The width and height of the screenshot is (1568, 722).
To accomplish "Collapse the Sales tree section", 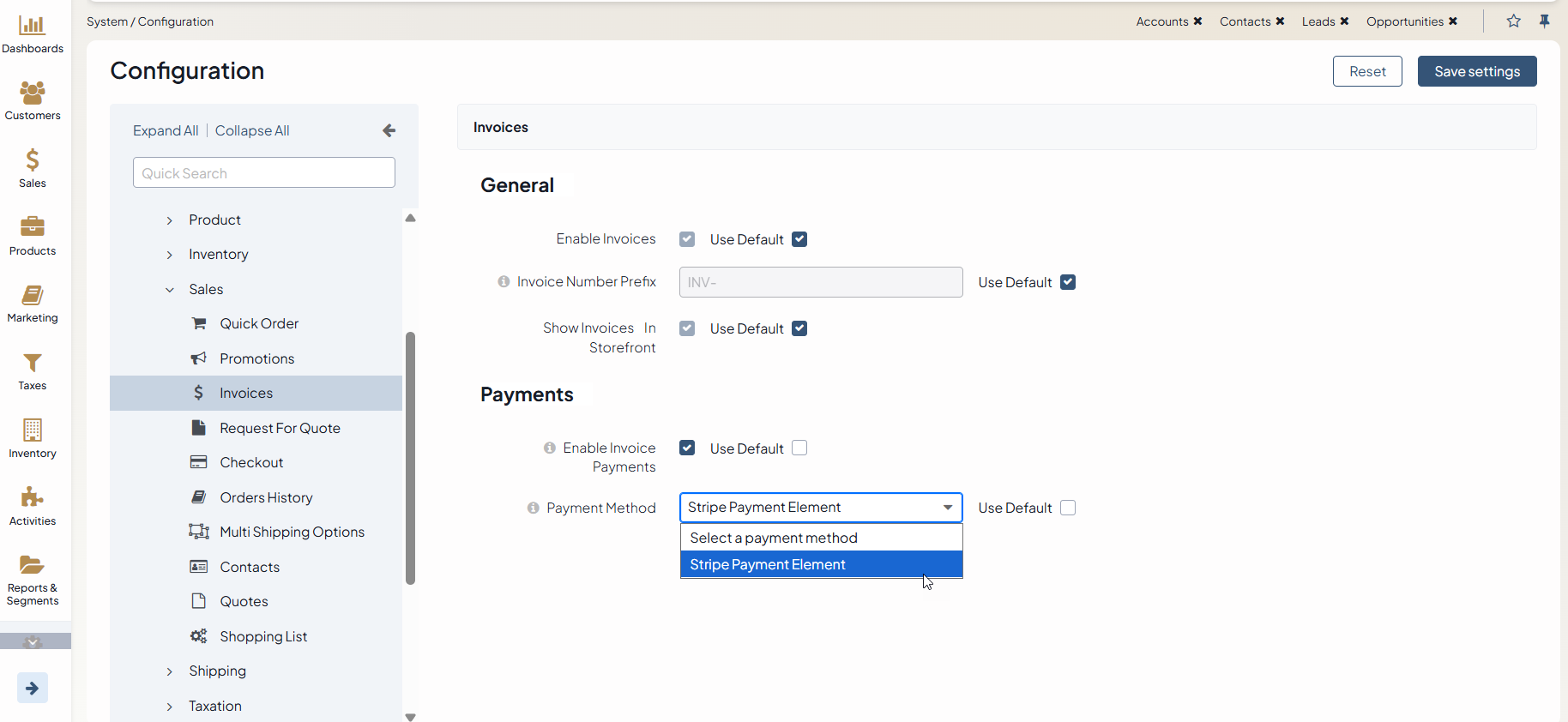I will [170, 290].
